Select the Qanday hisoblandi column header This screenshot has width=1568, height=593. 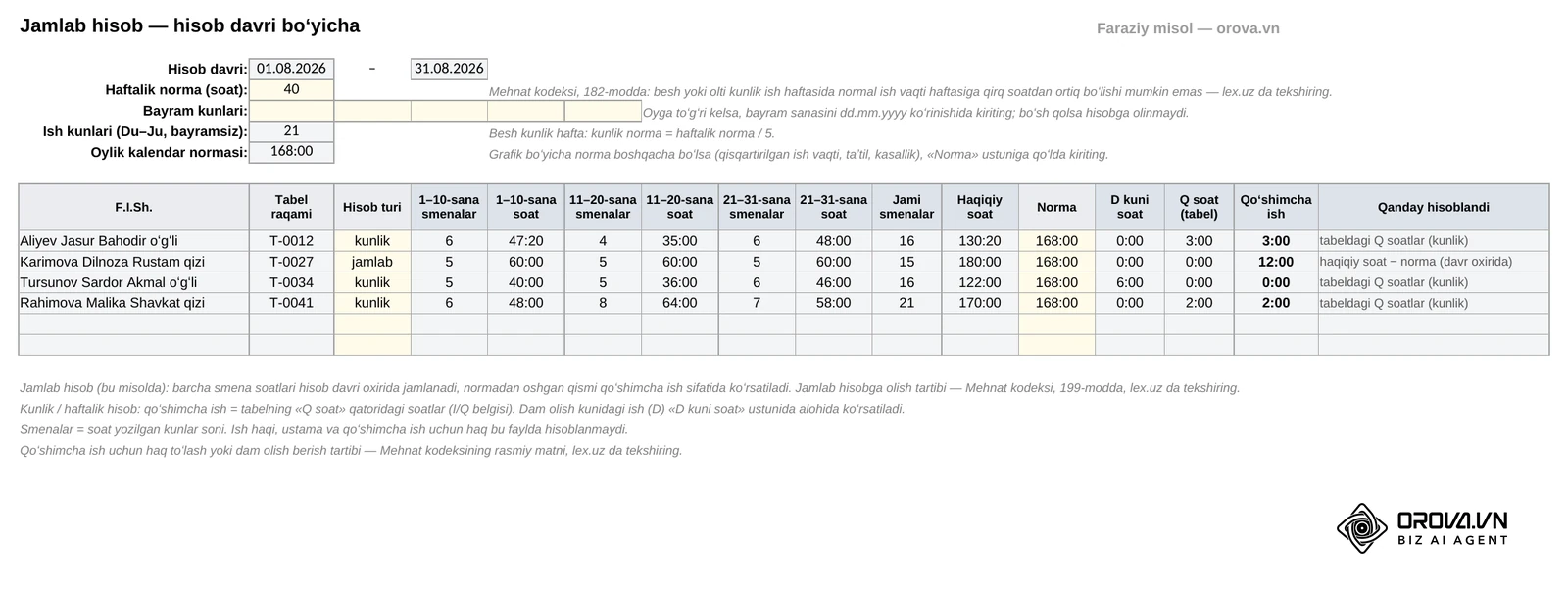tap(1434, 207)
